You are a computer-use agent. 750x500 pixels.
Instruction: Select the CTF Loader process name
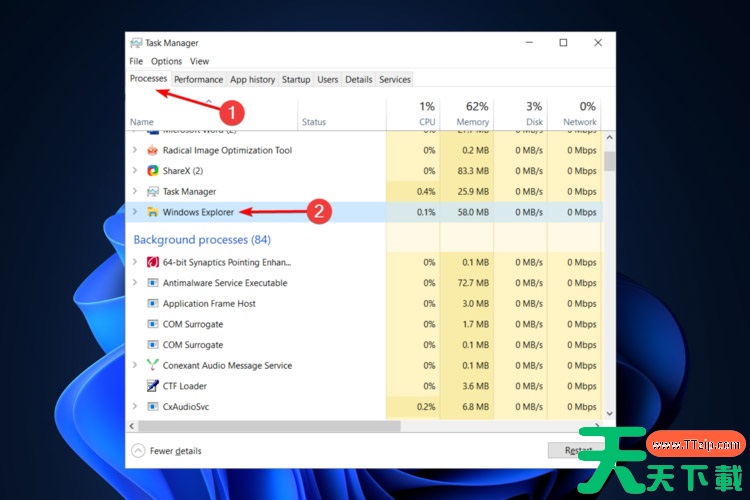pyautogui.click(x=185, y=386)
